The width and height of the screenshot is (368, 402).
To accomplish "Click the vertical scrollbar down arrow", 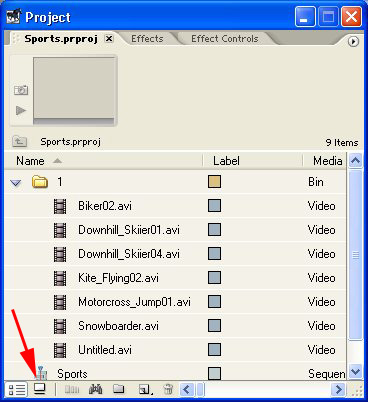I will (355, 372).
